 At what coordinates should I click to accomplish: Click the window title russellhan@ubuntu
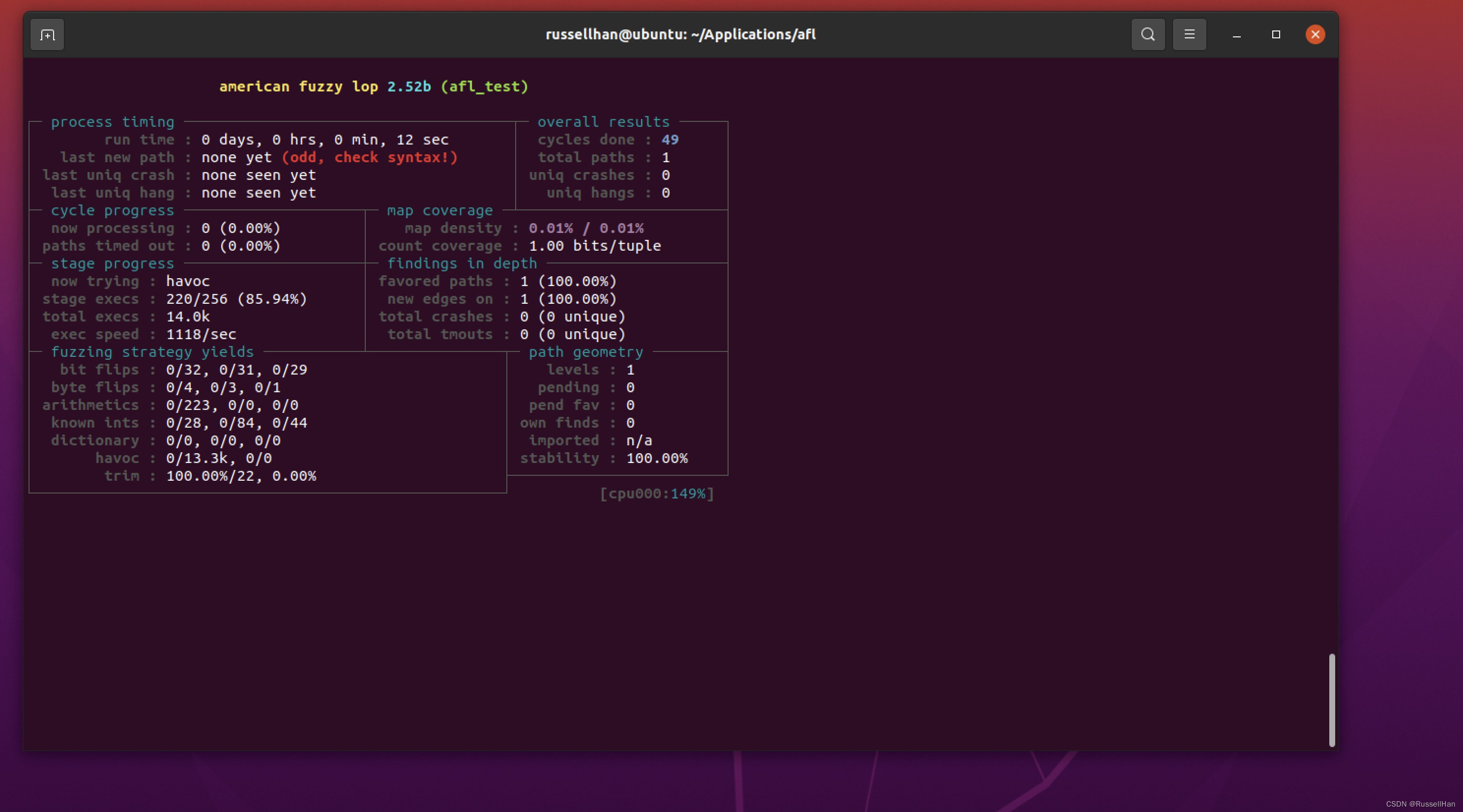click(x=680, y=34)
